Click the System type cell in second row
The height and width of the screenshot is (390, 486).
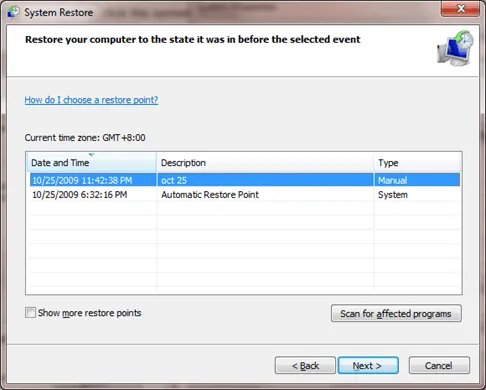393,195
